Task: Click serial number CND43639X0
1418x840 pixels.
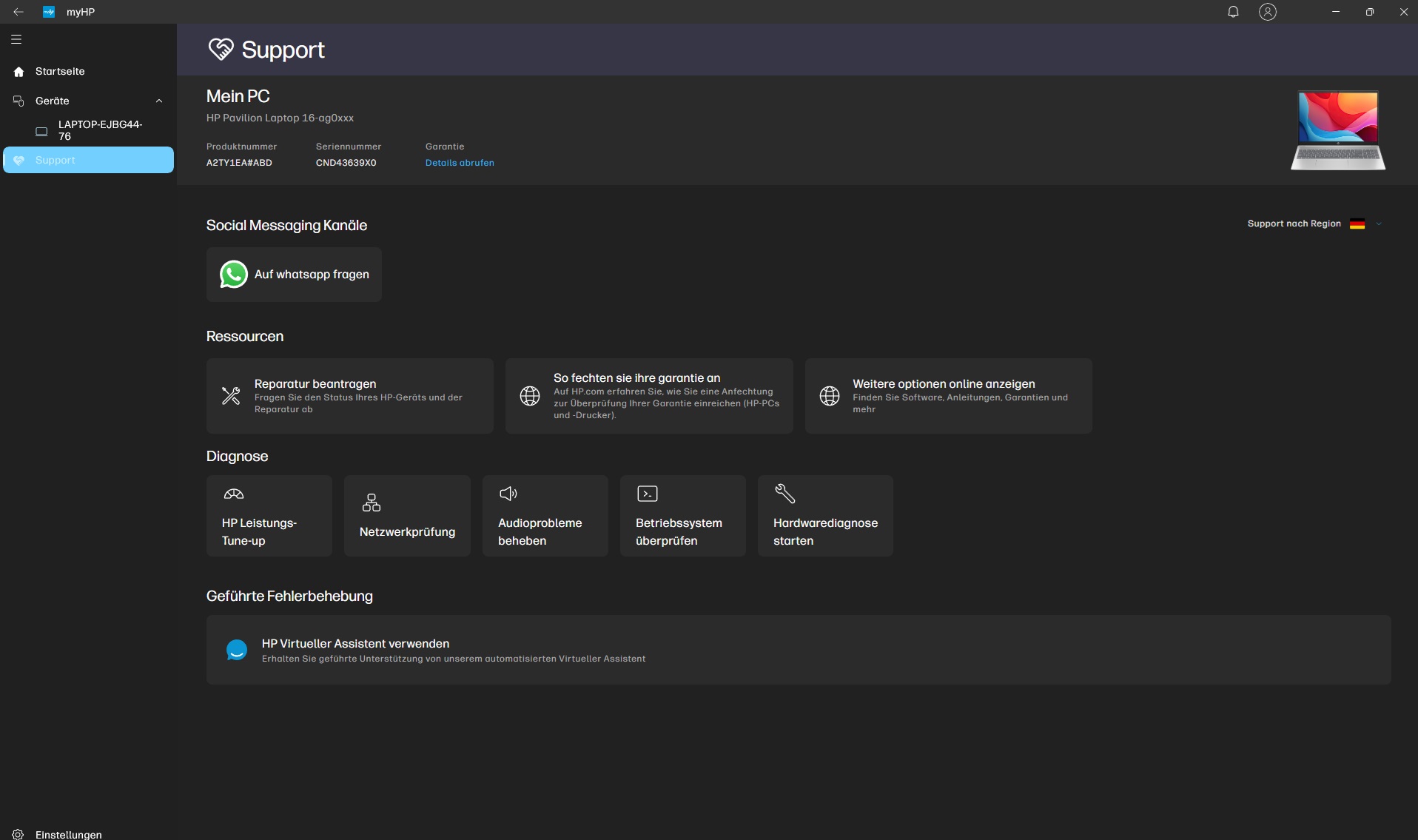Action: (346, 163)
